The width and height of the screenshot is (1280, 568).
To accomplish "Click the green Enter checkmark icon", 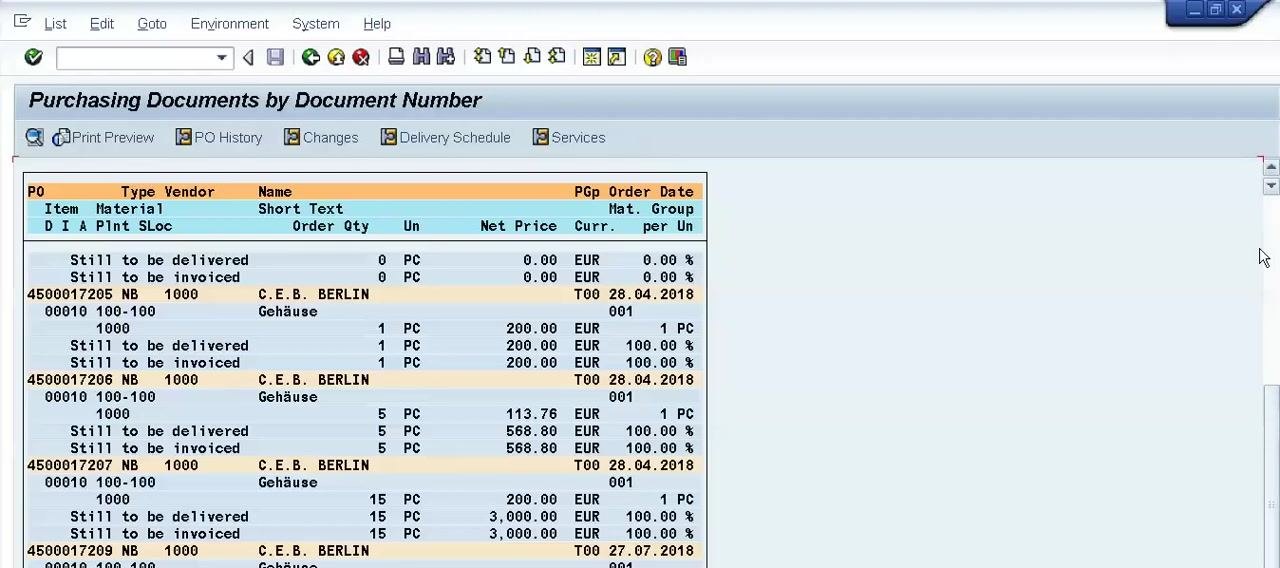I will [x=33, y=57].
